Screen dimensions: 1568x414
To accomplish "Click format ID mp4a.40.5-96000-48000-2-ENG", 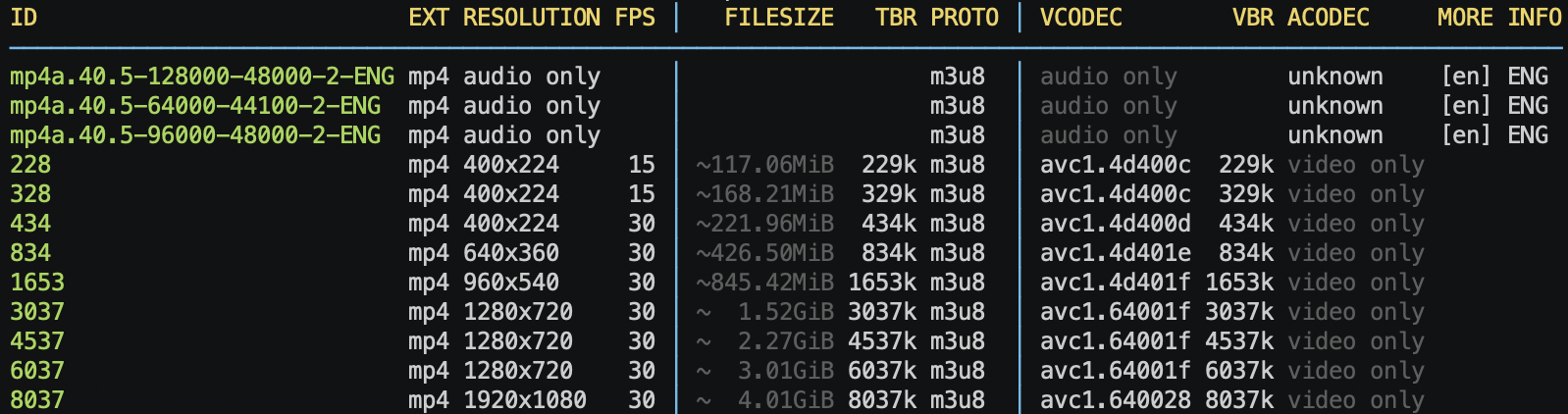I will tap(195, 135).
